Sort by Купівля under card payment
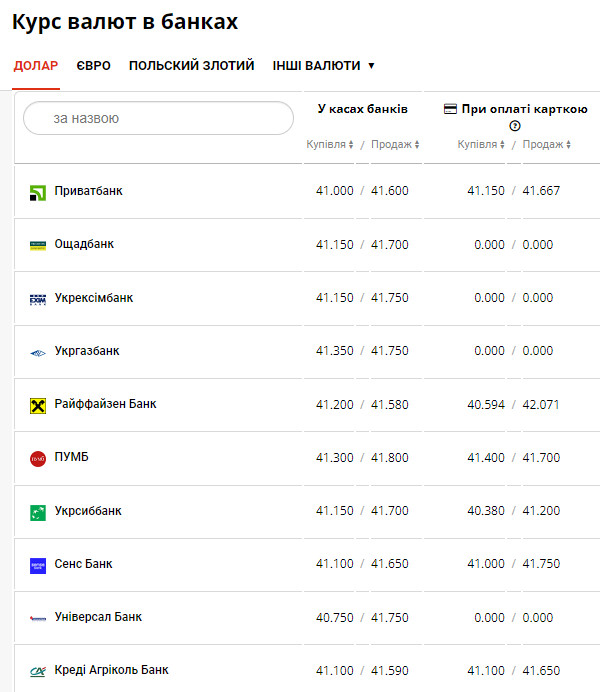Viewport: 600px width, 692px height. [481, 145]
